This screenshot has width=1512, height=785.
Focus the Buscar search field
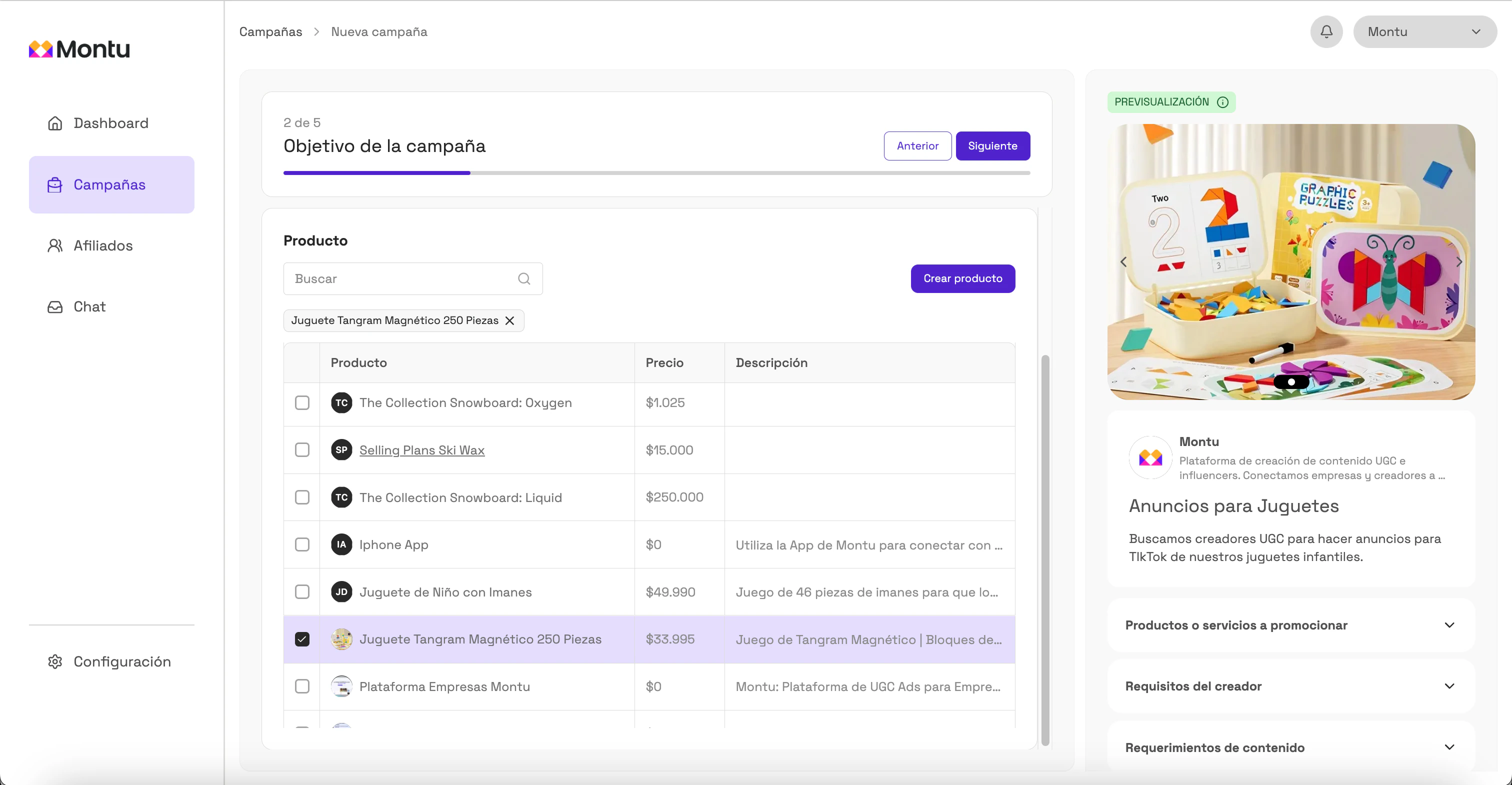(412, 279)
